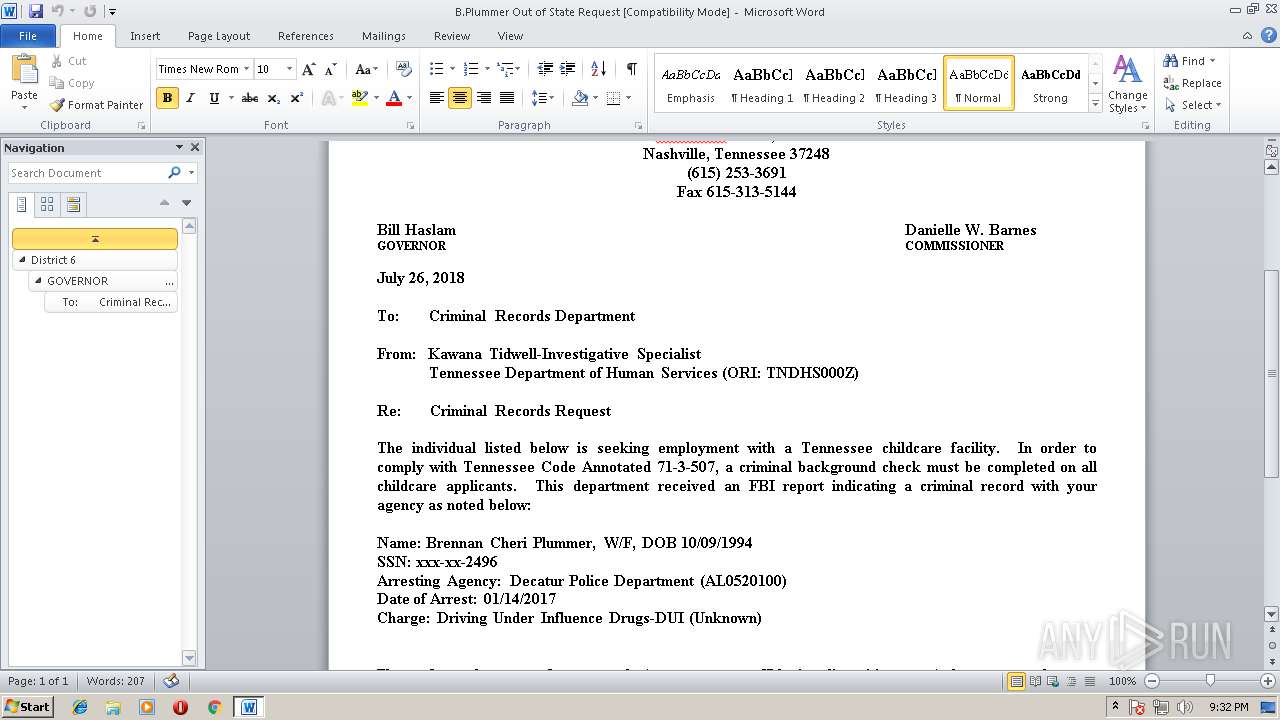
Task: Align text to the left
Action: [436, 98]
